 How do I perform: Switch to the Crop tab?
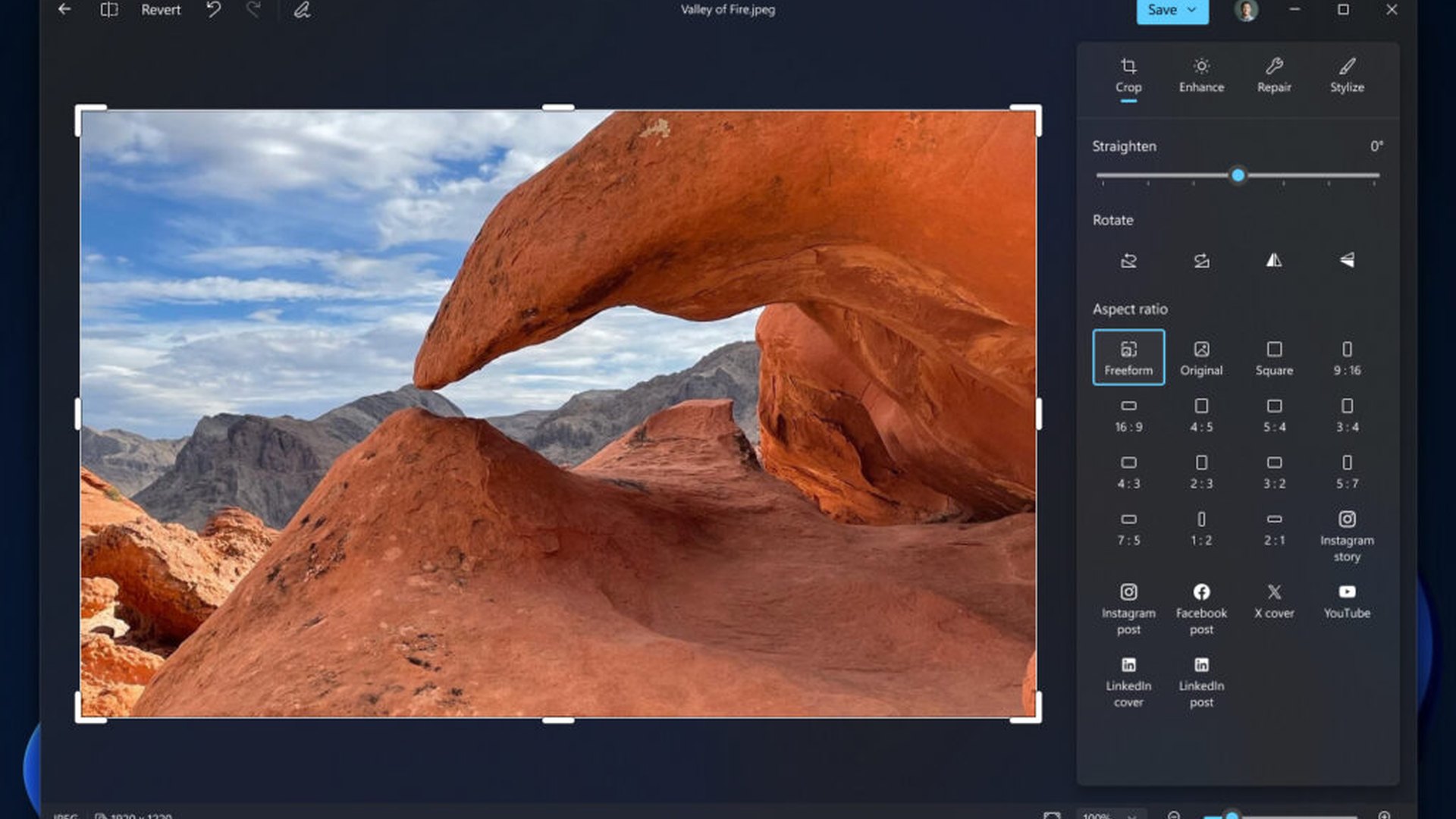[1128, 77]
